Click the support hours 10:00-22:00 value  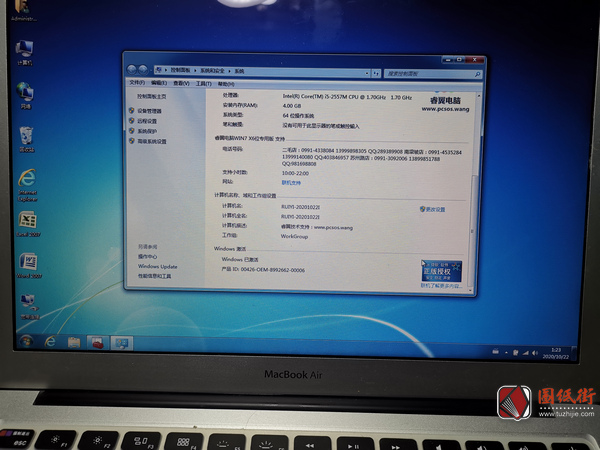pos(295,173)
